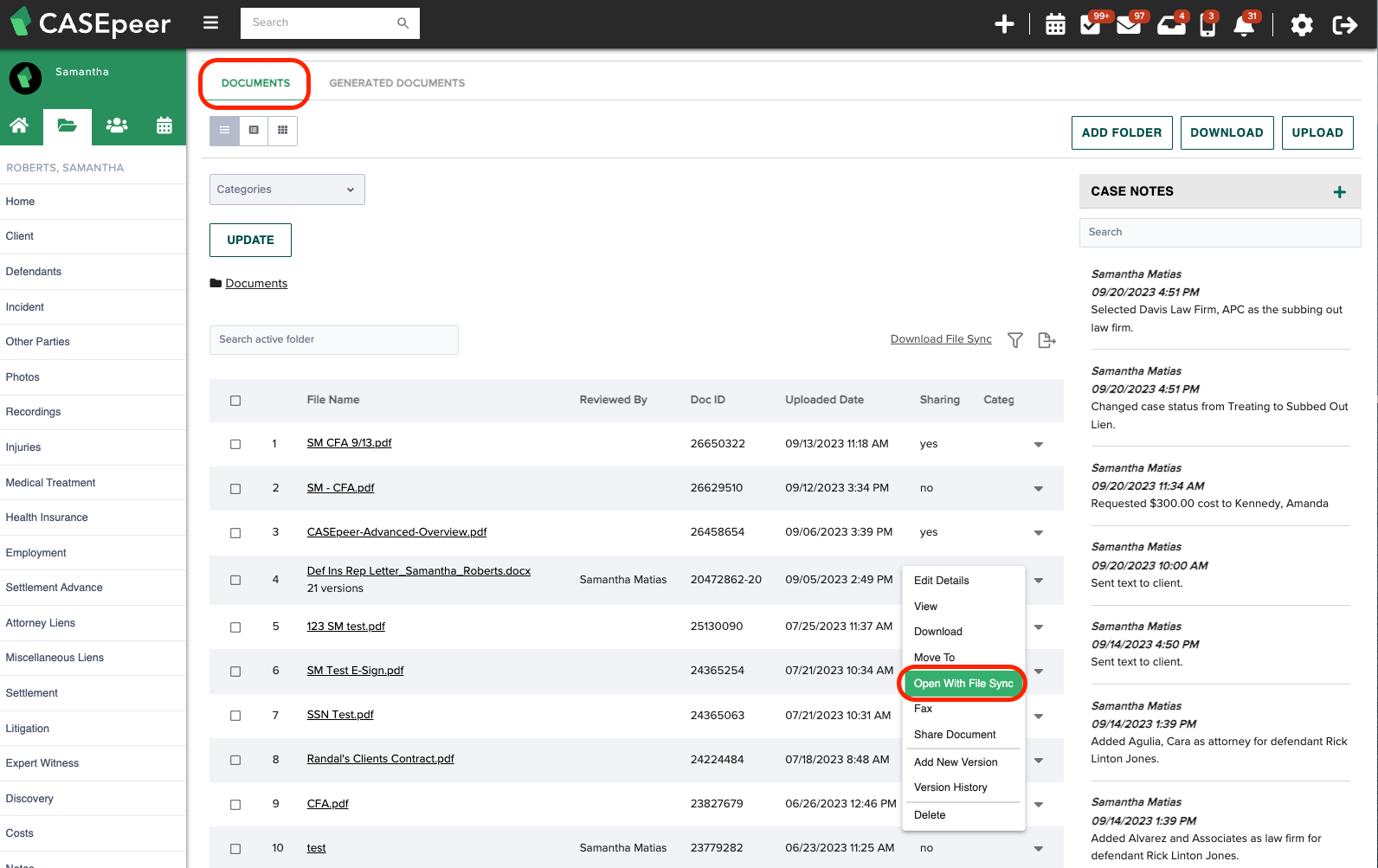Open the settings gear icon

(x=1301, y=25)
